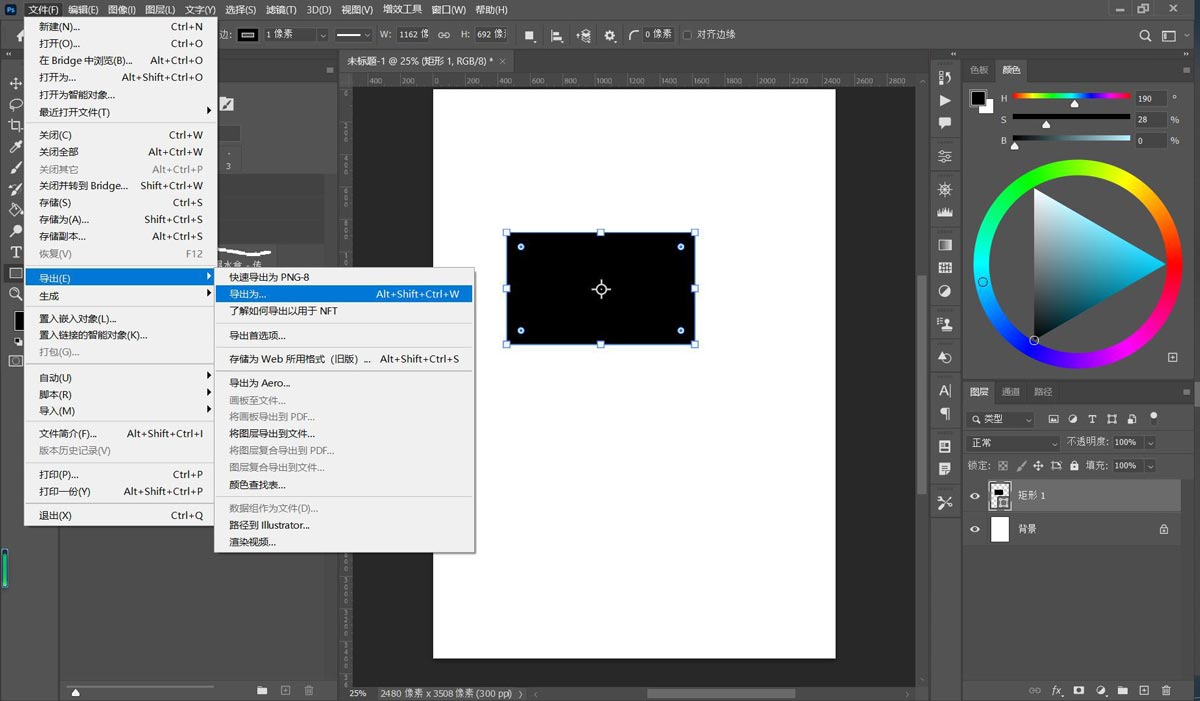The height and width of the screenshot is (701, 1200).
Task: Open the Paragraph panel icon
Action: coord(945,413)
